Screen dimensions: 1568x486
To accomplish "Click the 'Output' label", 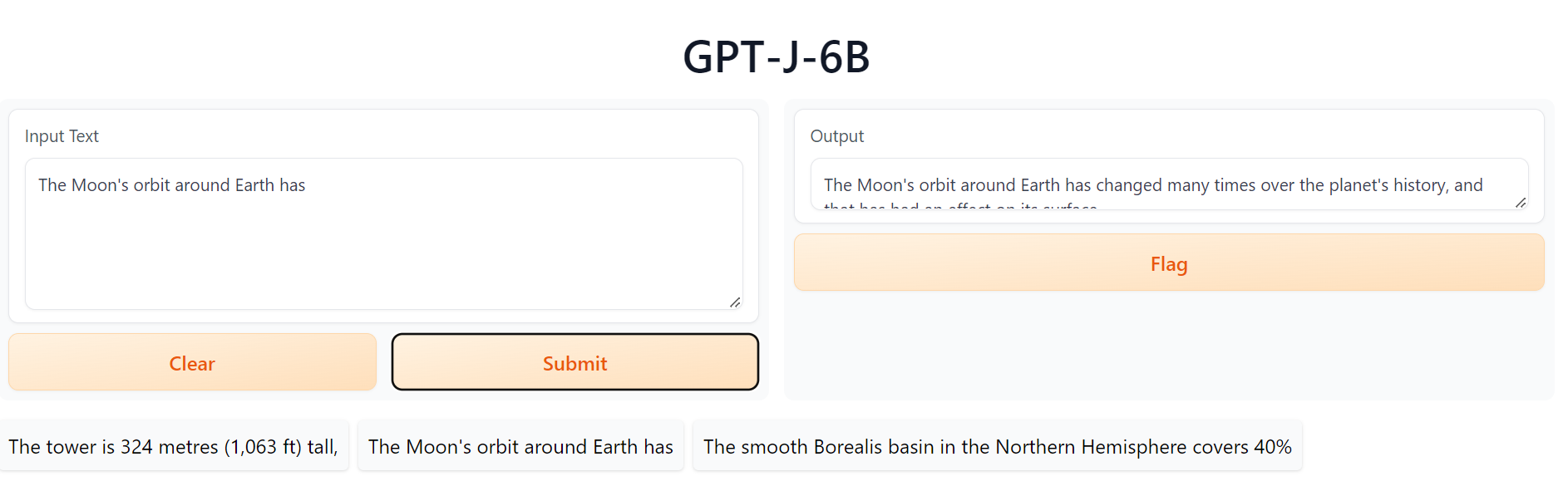I will click(x=836, y=135).
